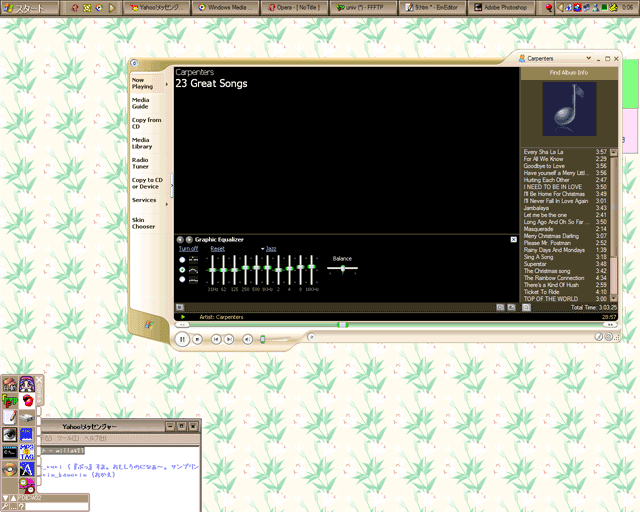The height and width of the screenshot is (512, 640).
Task: Show next enhancement panel left of Graphic Equalizer
Action: tap(189, 240)
